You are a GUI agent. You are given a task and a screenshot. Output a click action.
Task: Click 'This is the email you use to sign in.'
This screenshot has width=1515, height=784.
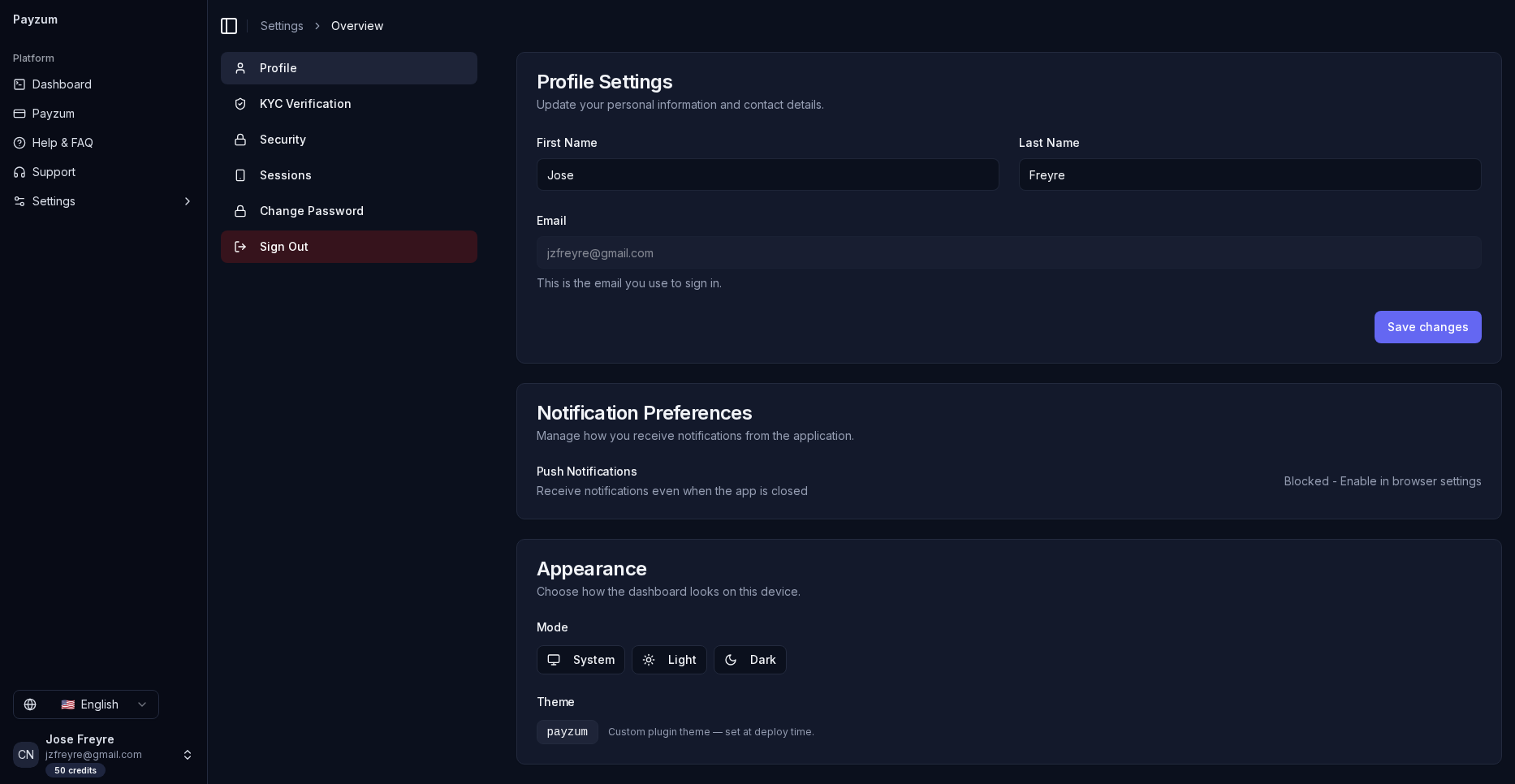pos(628,283)
